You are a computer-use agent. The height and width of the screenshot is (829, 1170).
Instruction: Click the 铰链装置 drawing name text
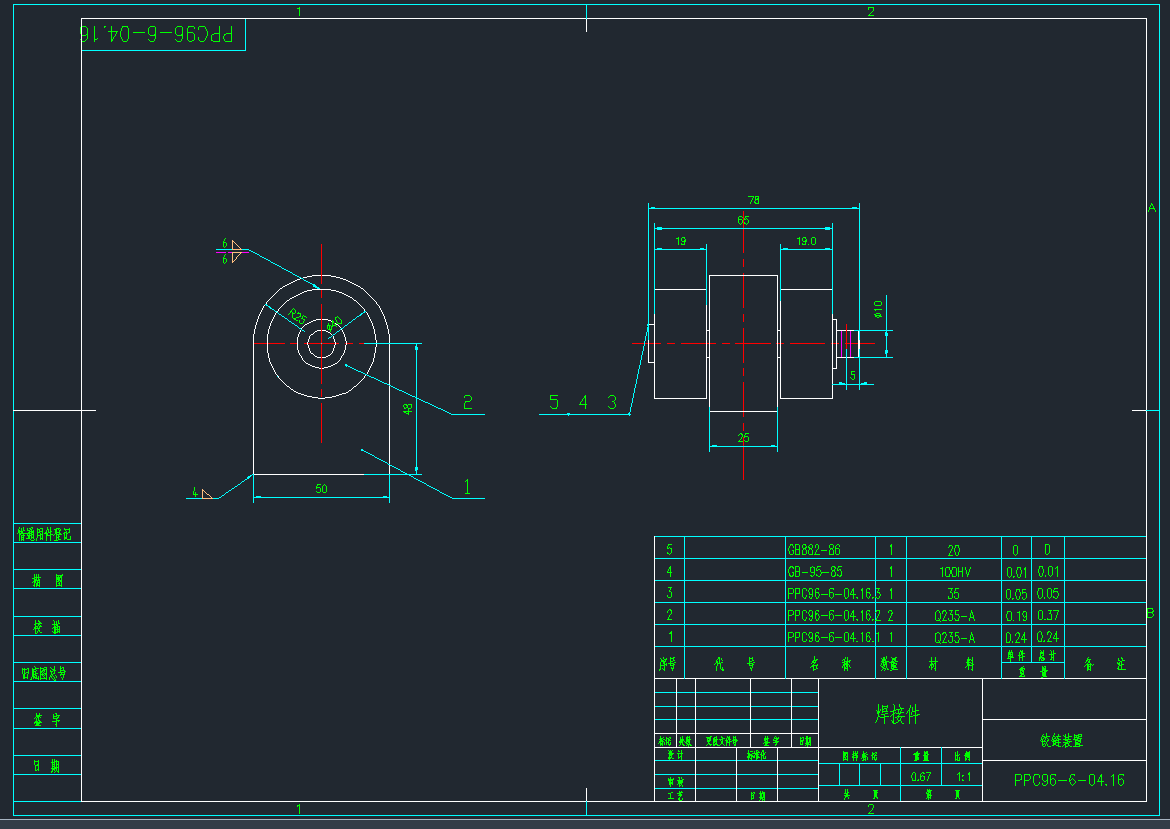1061,741
